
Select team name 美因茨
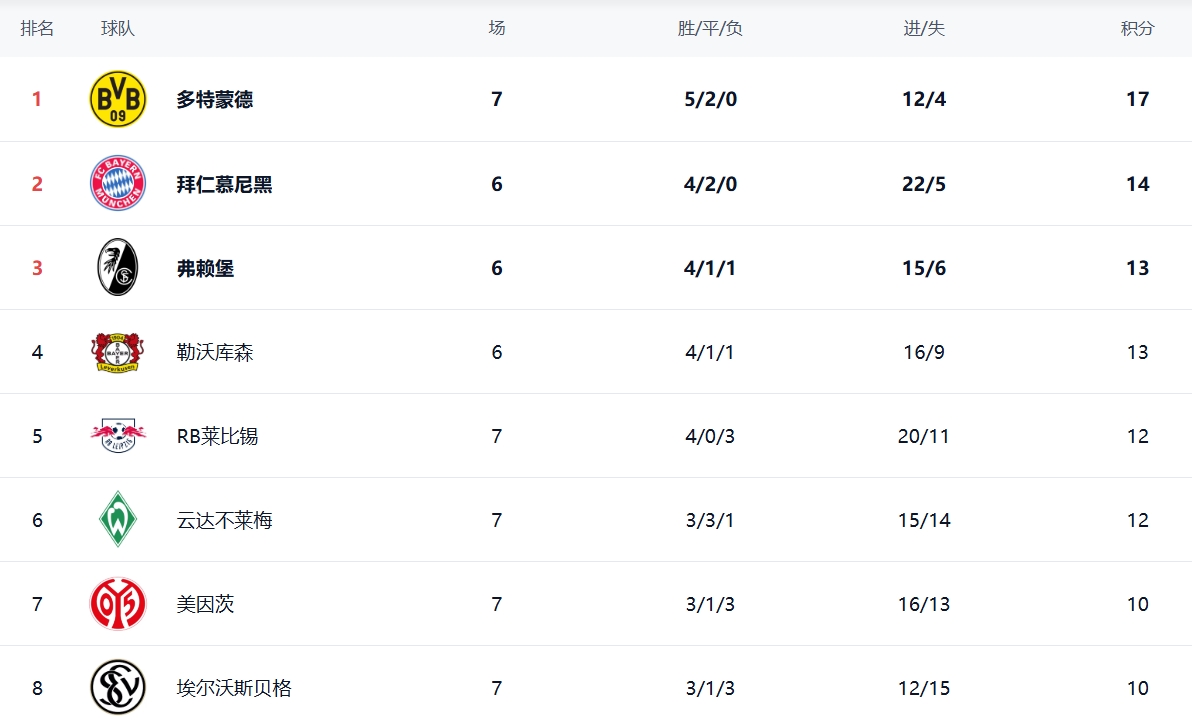point(205,604)
